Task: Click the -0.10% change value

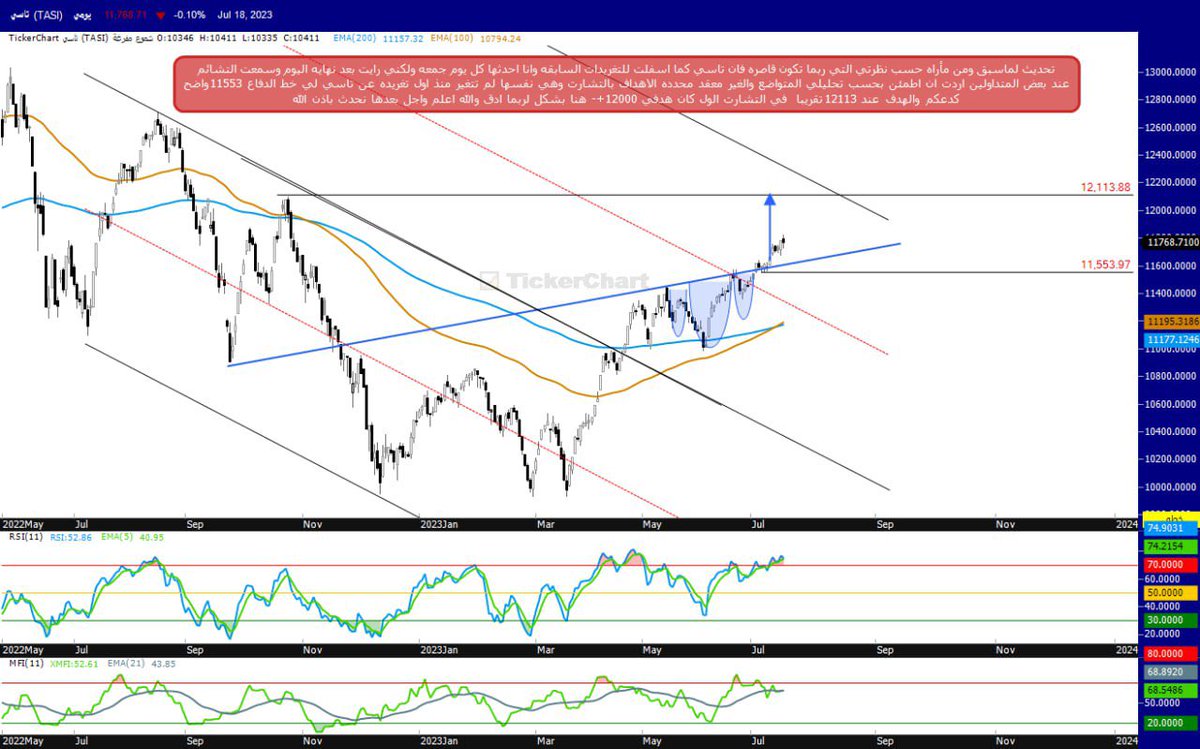Action: click(188, 16)
